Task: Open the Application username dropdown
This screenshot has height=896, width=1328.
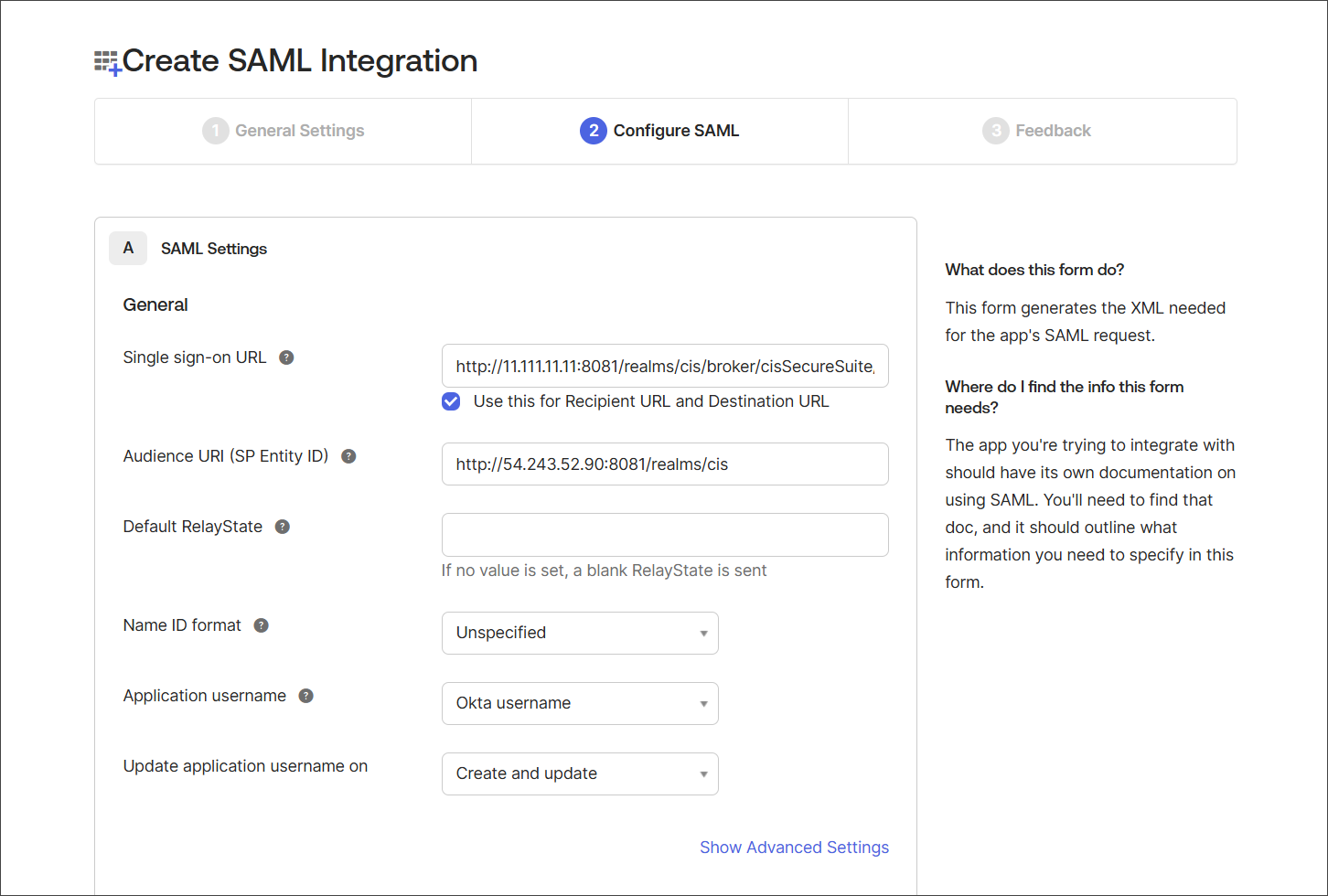Action: click(580, 703)
